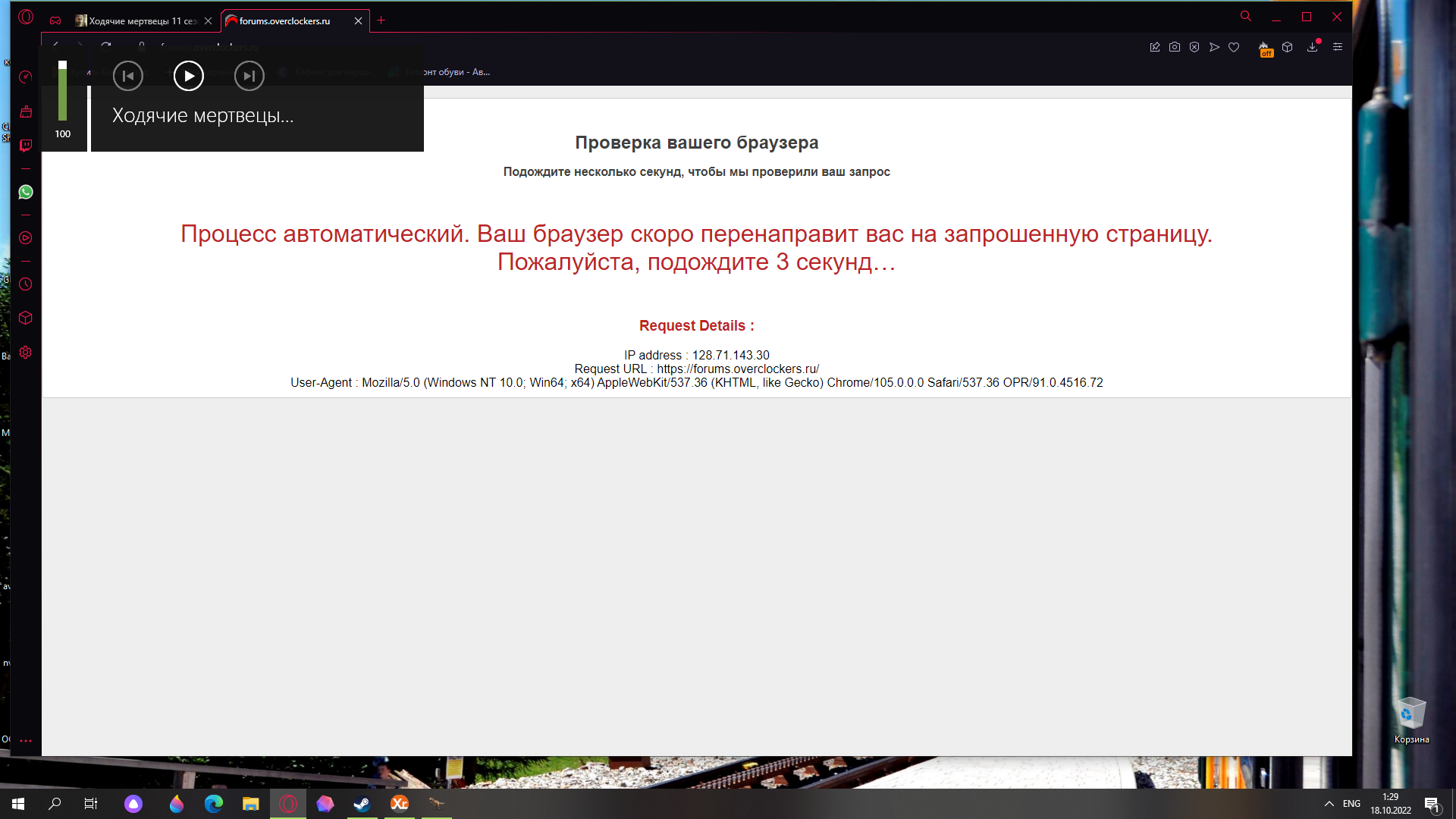Open Steam from the taskbar
Screen dimensions: 1456x819
pos(362,804)
